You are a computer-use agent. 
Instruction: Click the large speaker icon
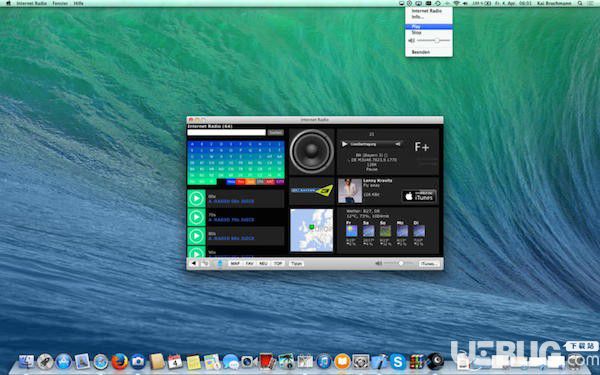pyautogui.click(x=311, y=152)
